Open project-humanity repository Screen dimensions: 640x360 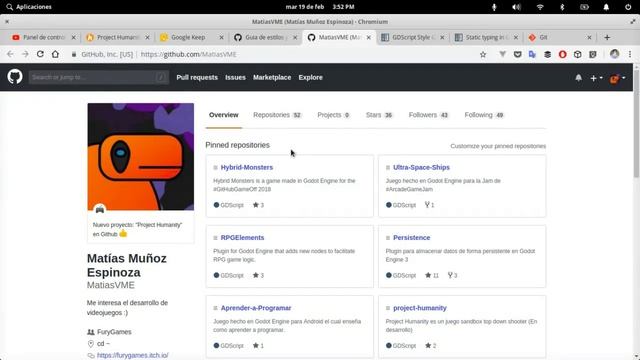(420, 308)
